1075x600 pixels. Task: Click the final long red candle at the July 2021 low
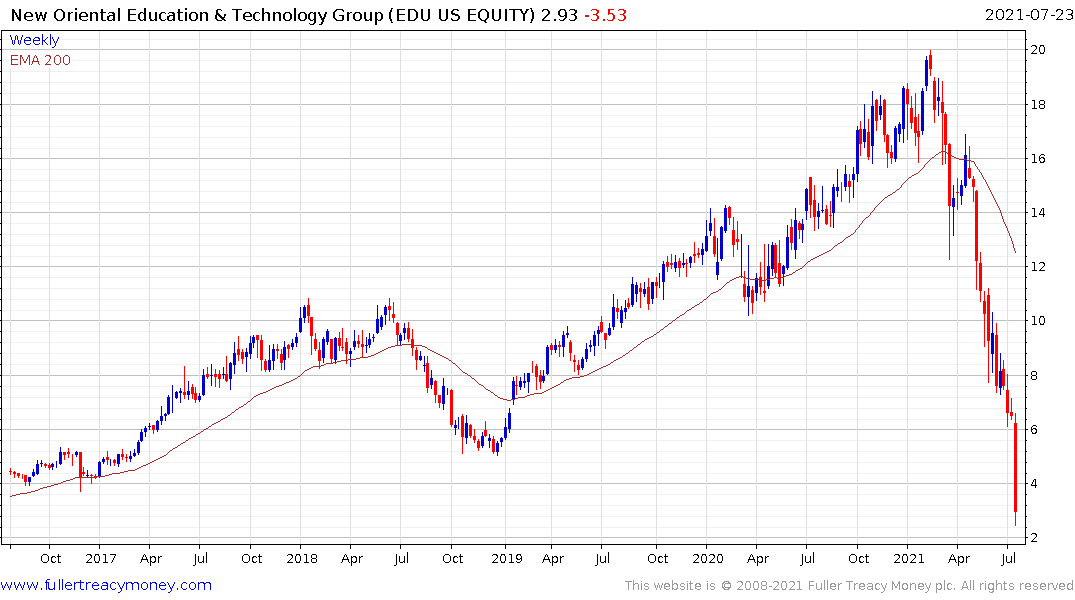[1015, 470]
